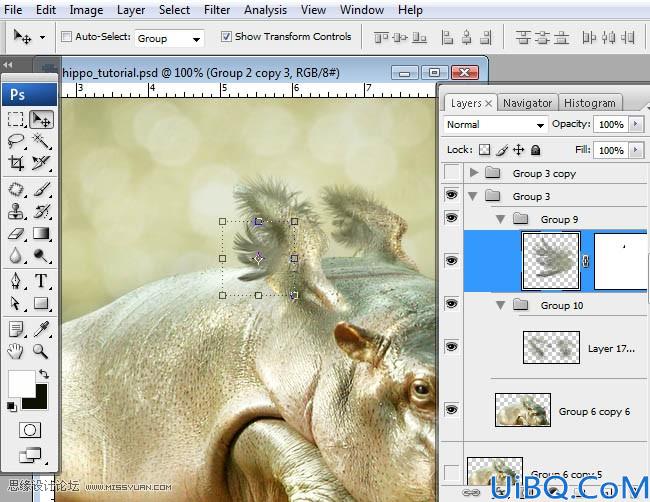Switch to the Navigator tab

(x=527, y=103)
